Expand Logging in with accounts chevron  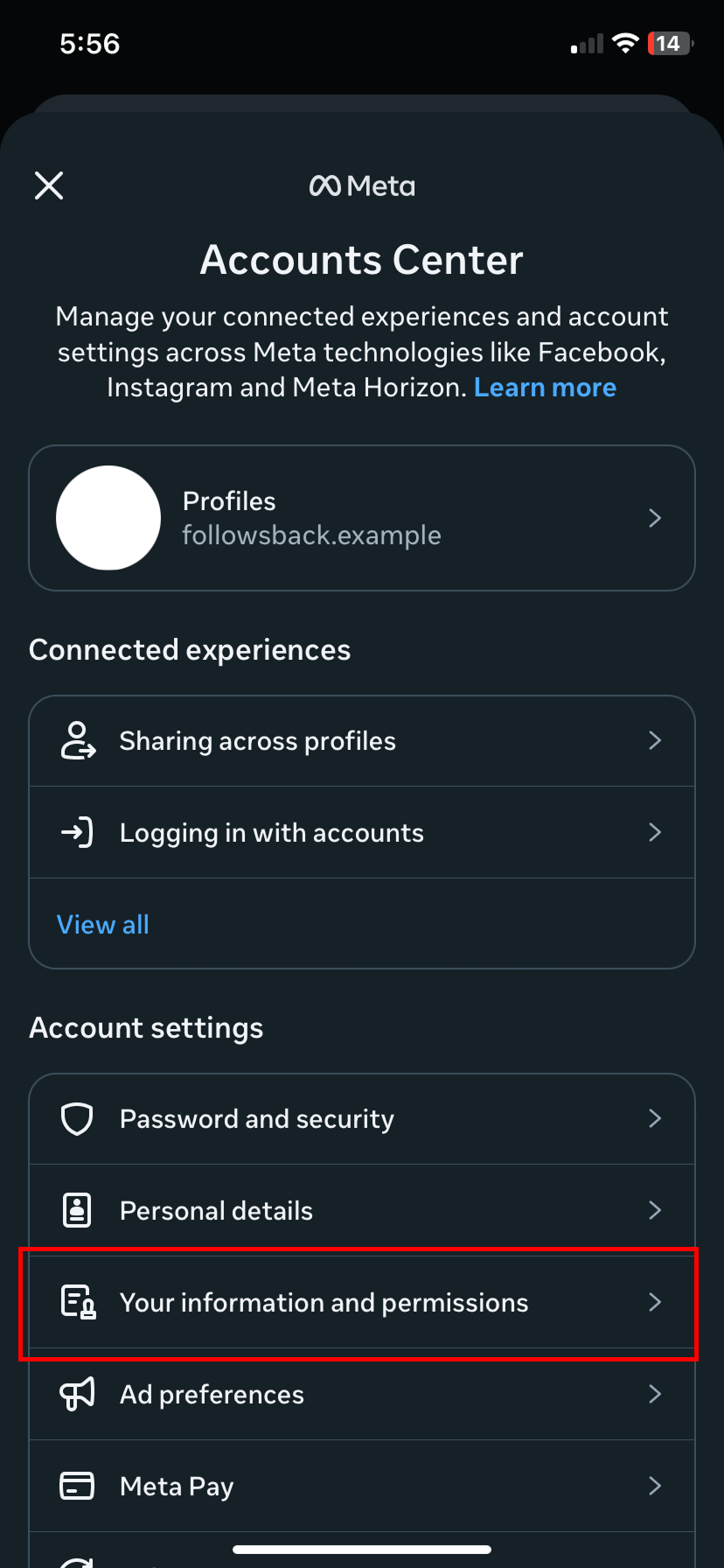click(x=655, y=832)
